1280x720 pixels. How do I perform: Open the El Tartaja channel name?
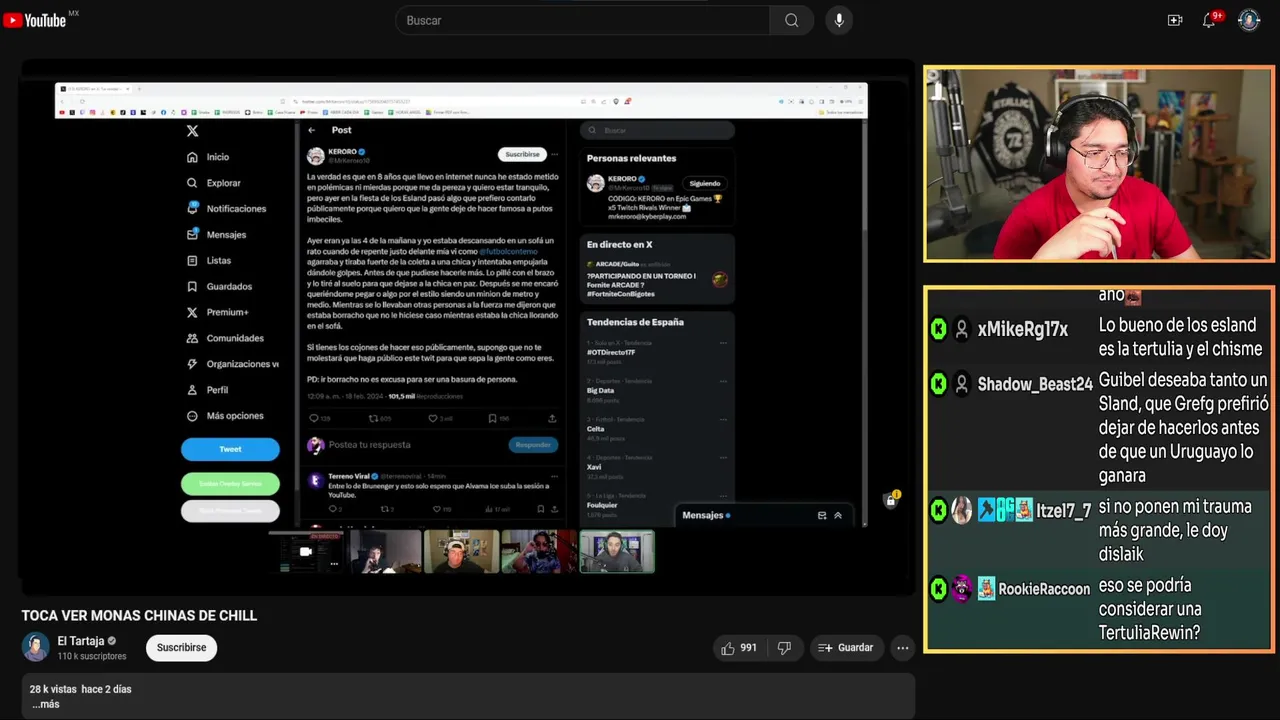(x=81, y=641)
